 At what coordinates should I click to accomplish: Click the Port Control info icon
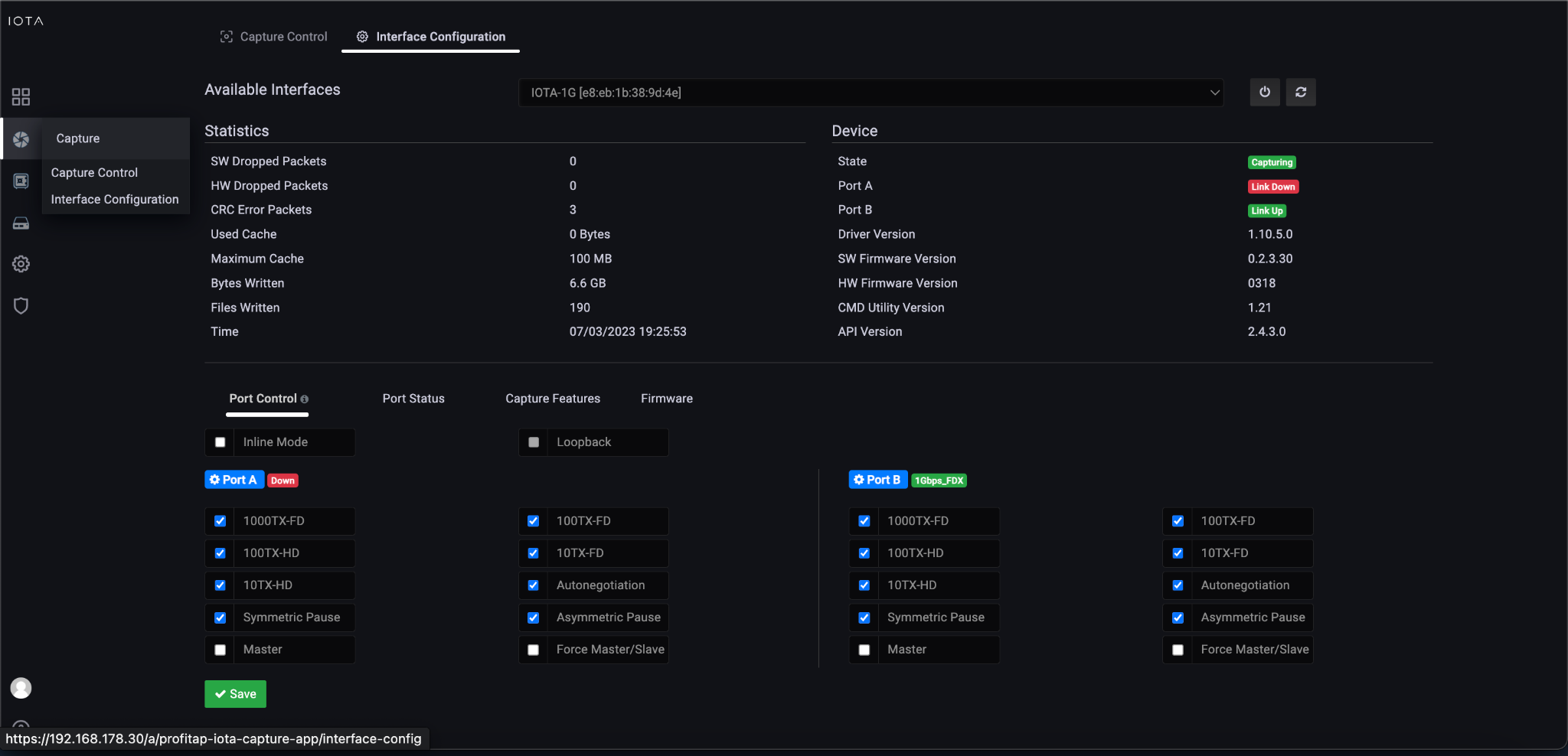tap(305, 399)
